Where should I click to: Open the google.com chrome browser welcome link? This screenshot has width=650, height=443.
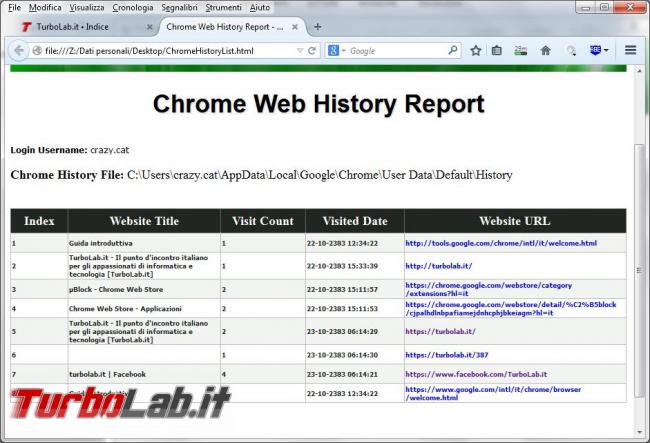[493, 393]
